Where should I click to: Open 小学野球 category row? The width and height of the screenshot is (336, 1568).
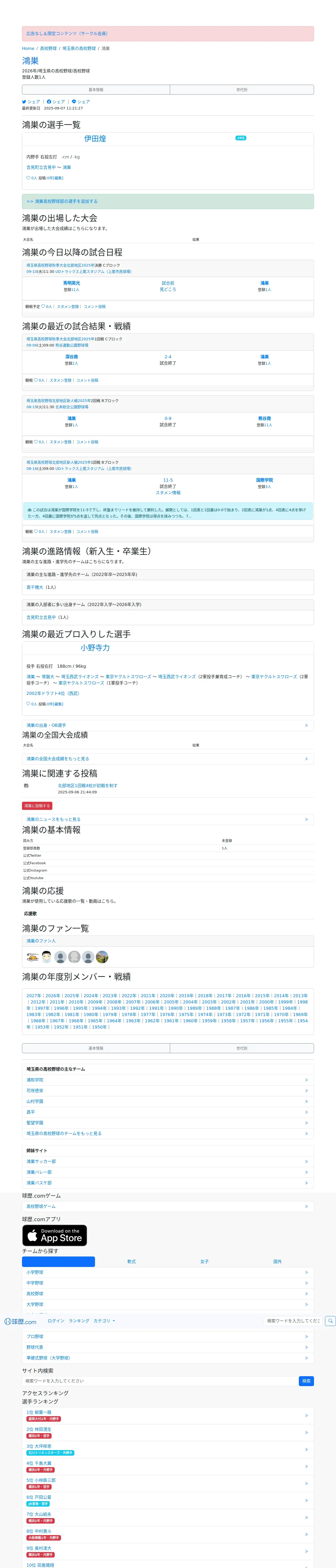click(168, 1272)
